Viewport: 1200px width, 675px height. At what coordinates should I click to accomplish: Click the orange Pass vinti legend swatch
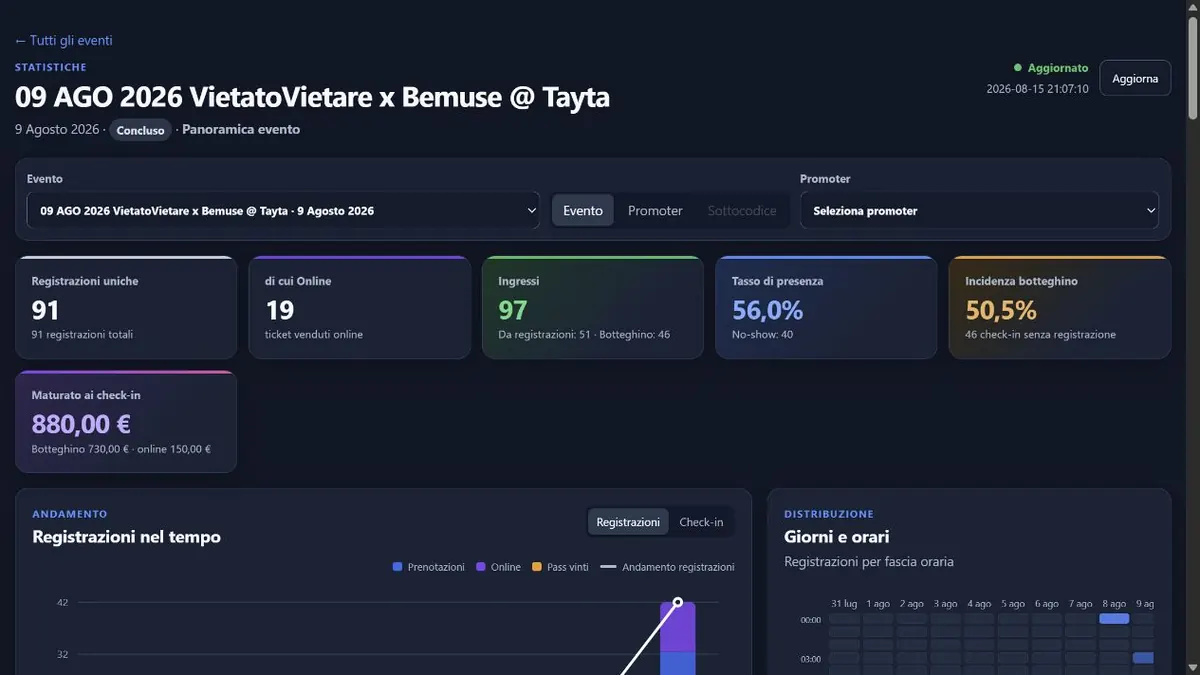pos(537,567)
